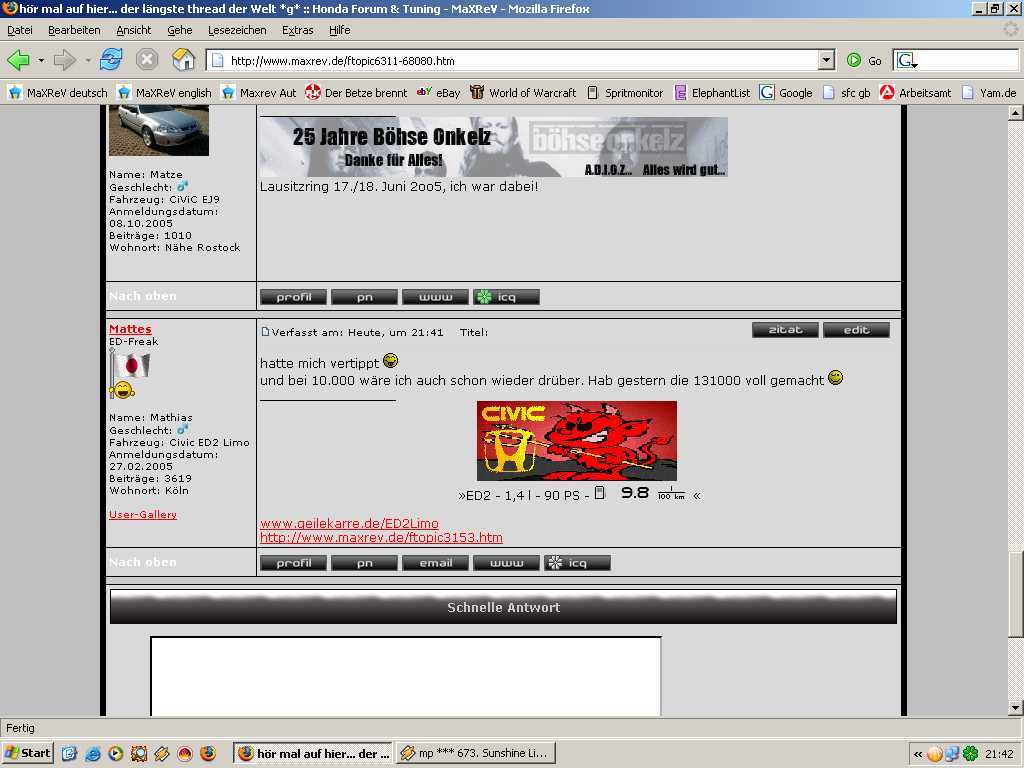This screenshot has width=1024, height=768.
Task: Open the Arbeitsamt bookmark
Action: pyautogui.click(x=916, y=93)
